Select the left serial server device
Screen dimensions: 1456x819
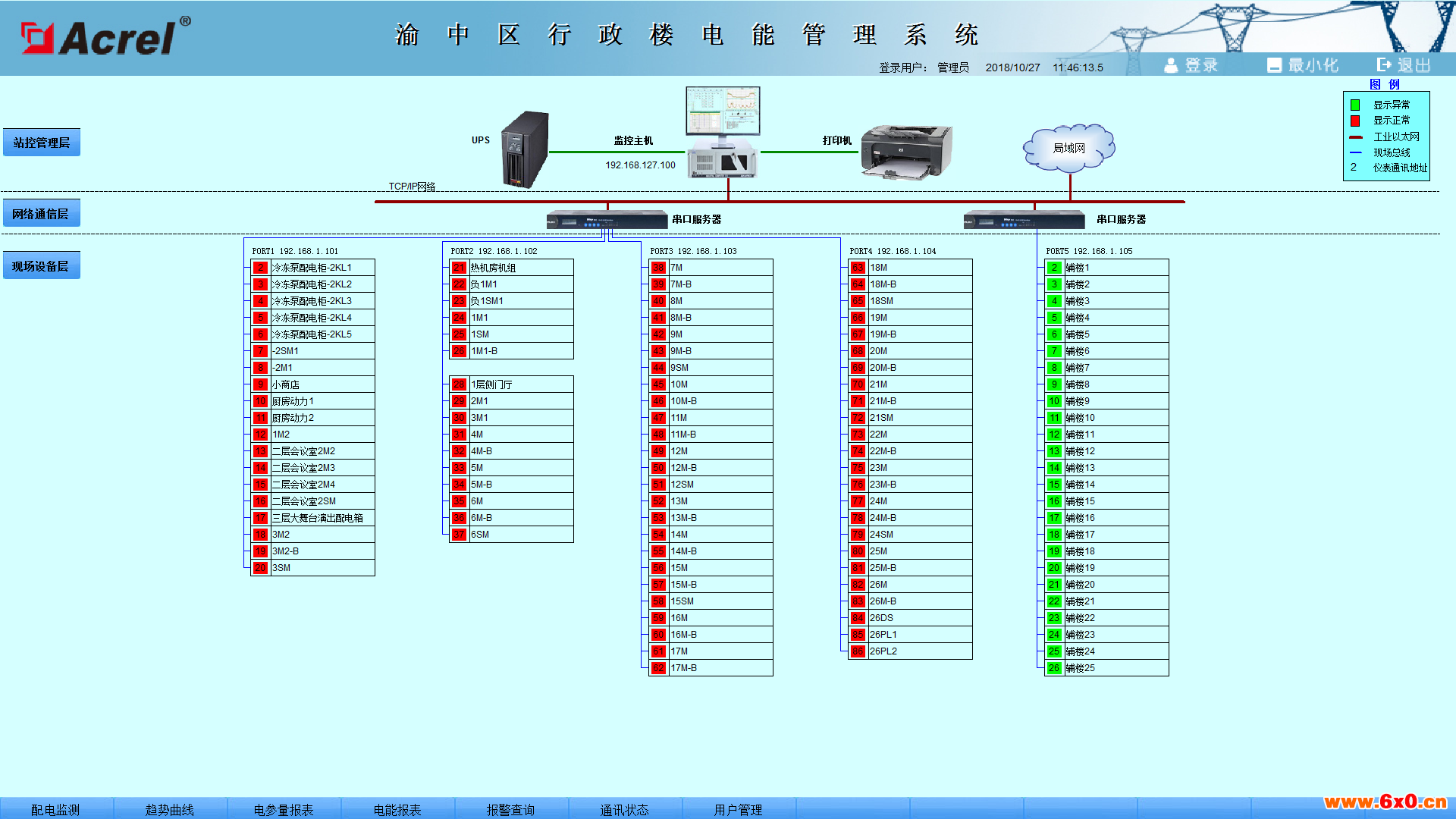pyautogui.click(x=607, y=220)
